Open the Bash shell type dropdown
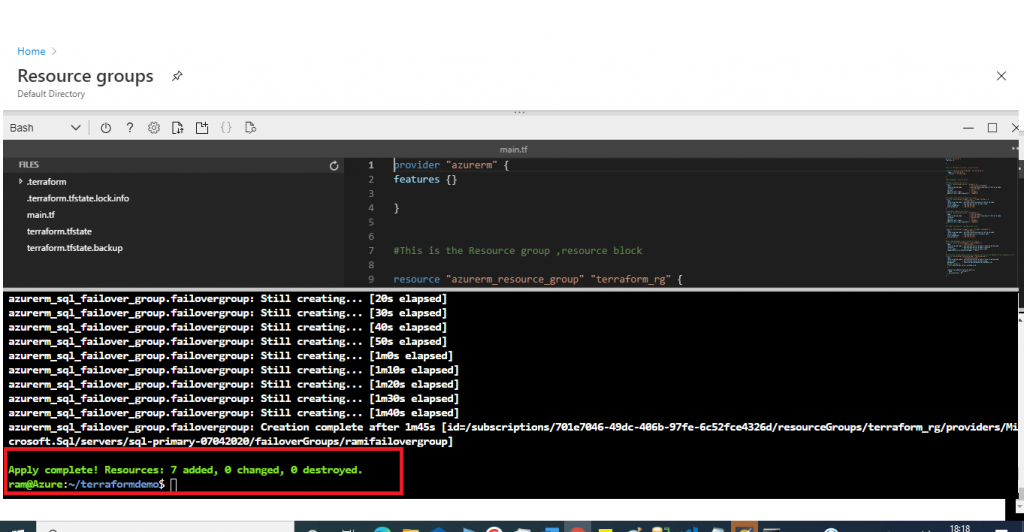The image size is (1024, 532). (45, 128)
